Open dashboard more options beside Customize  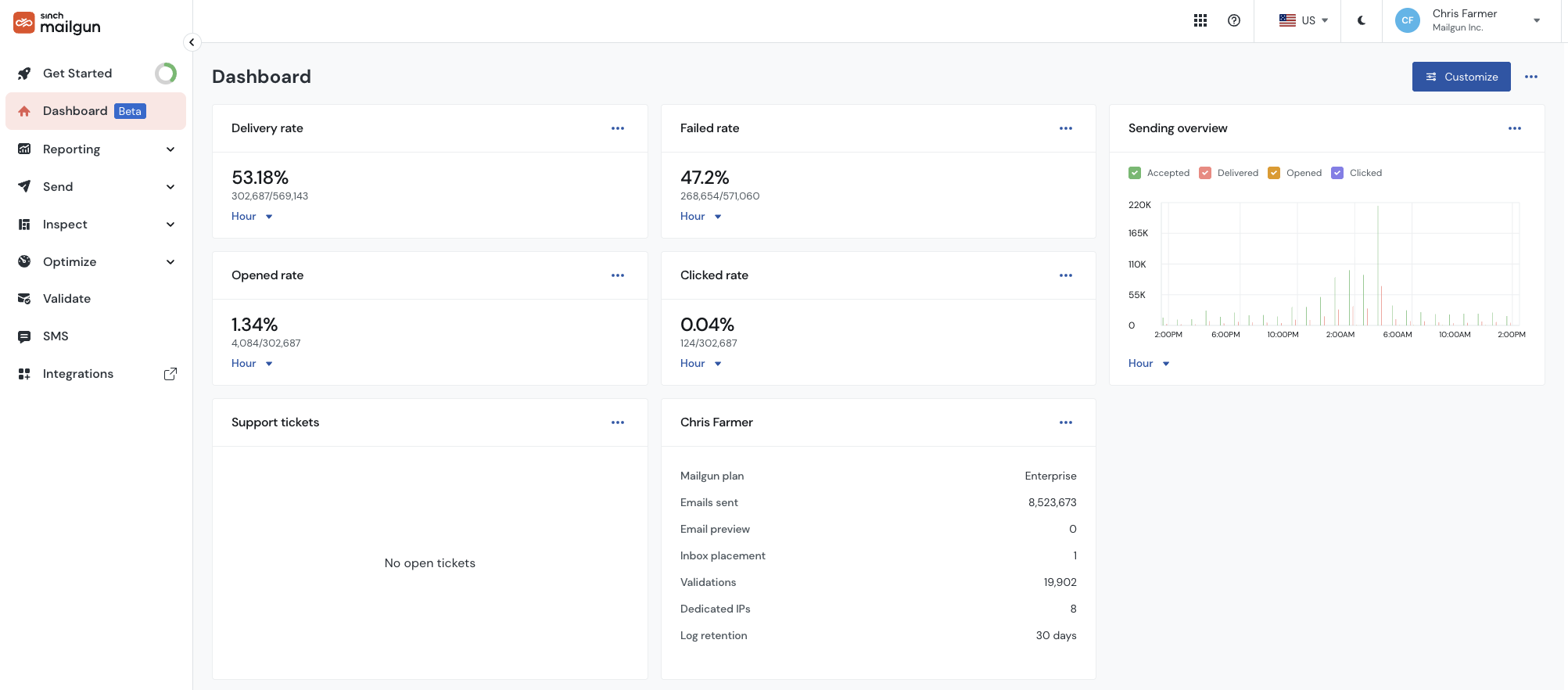point(1531,77)
